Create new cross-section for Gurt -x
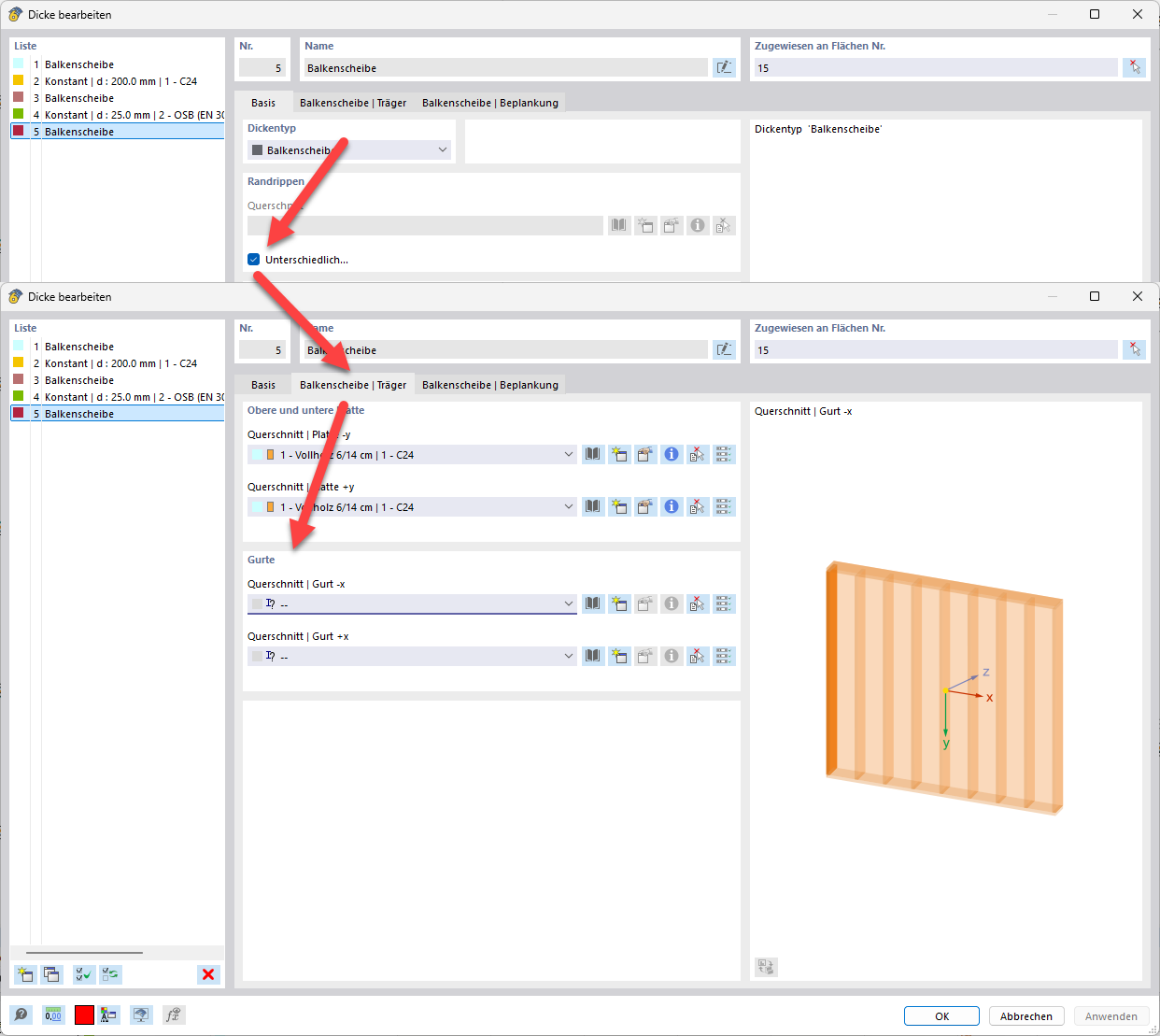Image resolution: width=1160 pixels, height=1036 pixels. [x=619, y=603]
